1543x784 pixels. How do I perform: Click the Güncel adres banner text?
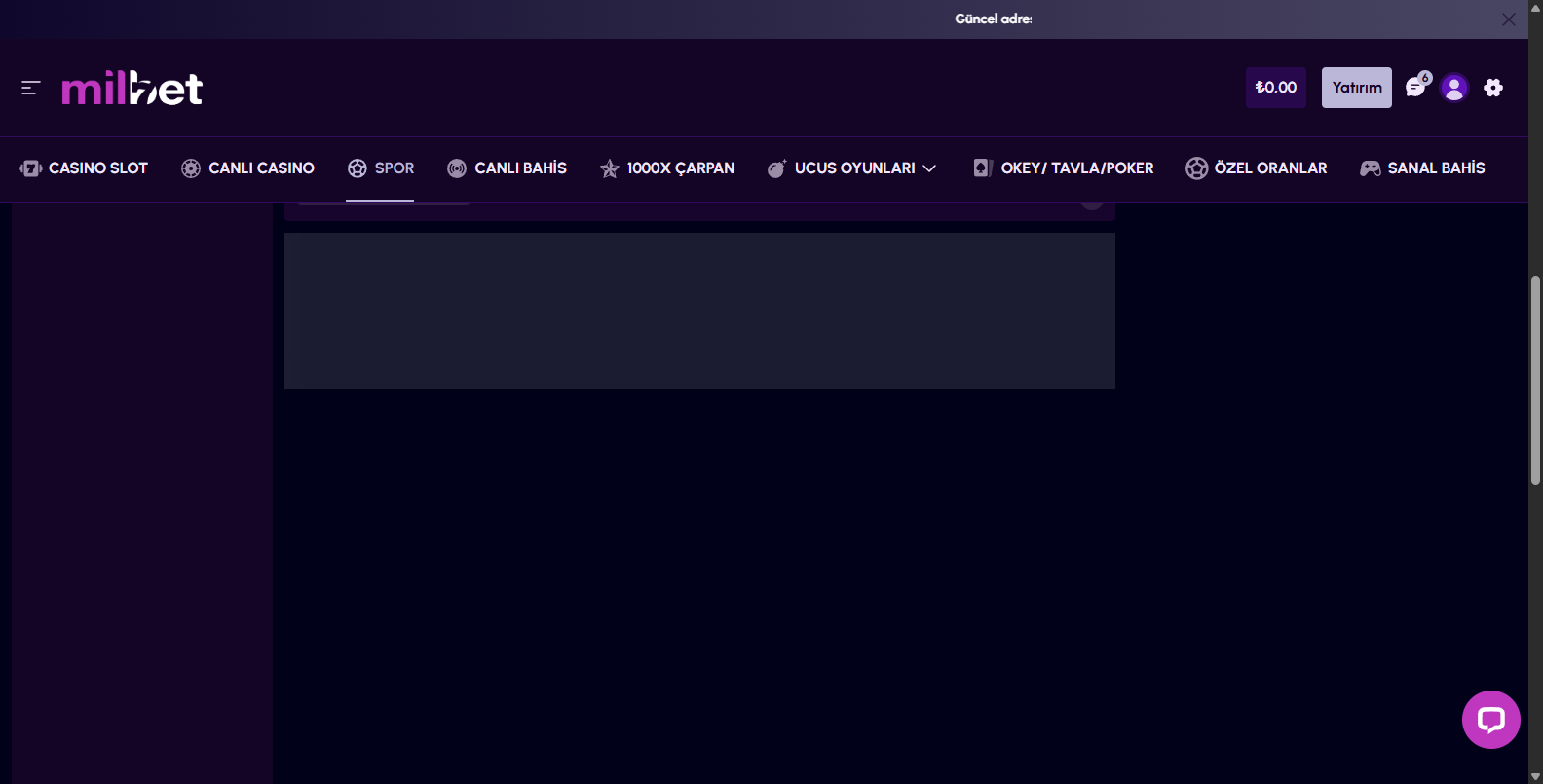pos(994,19)
